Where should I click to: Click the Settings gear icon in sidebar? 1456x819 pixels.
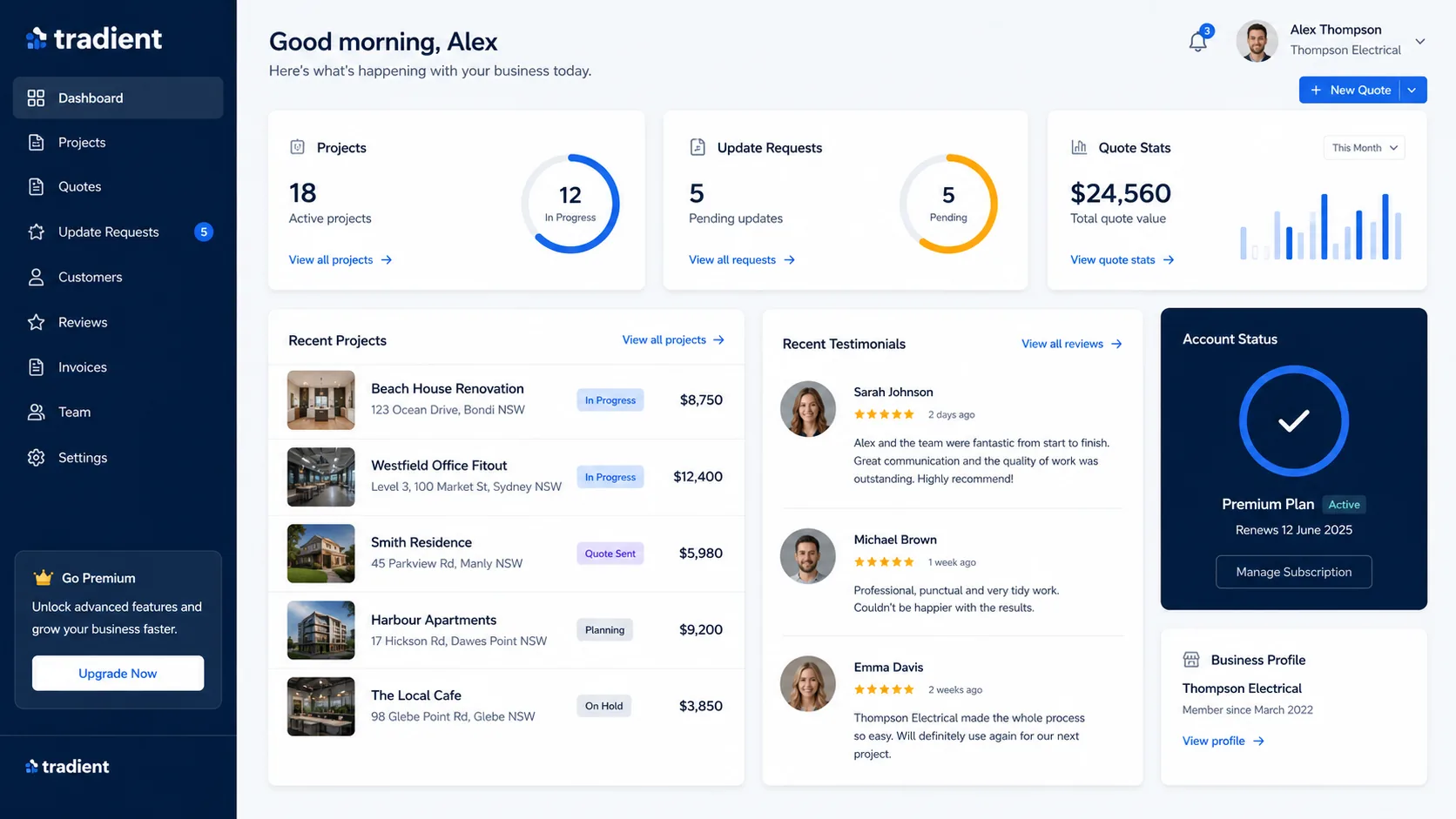coord(36,458)
